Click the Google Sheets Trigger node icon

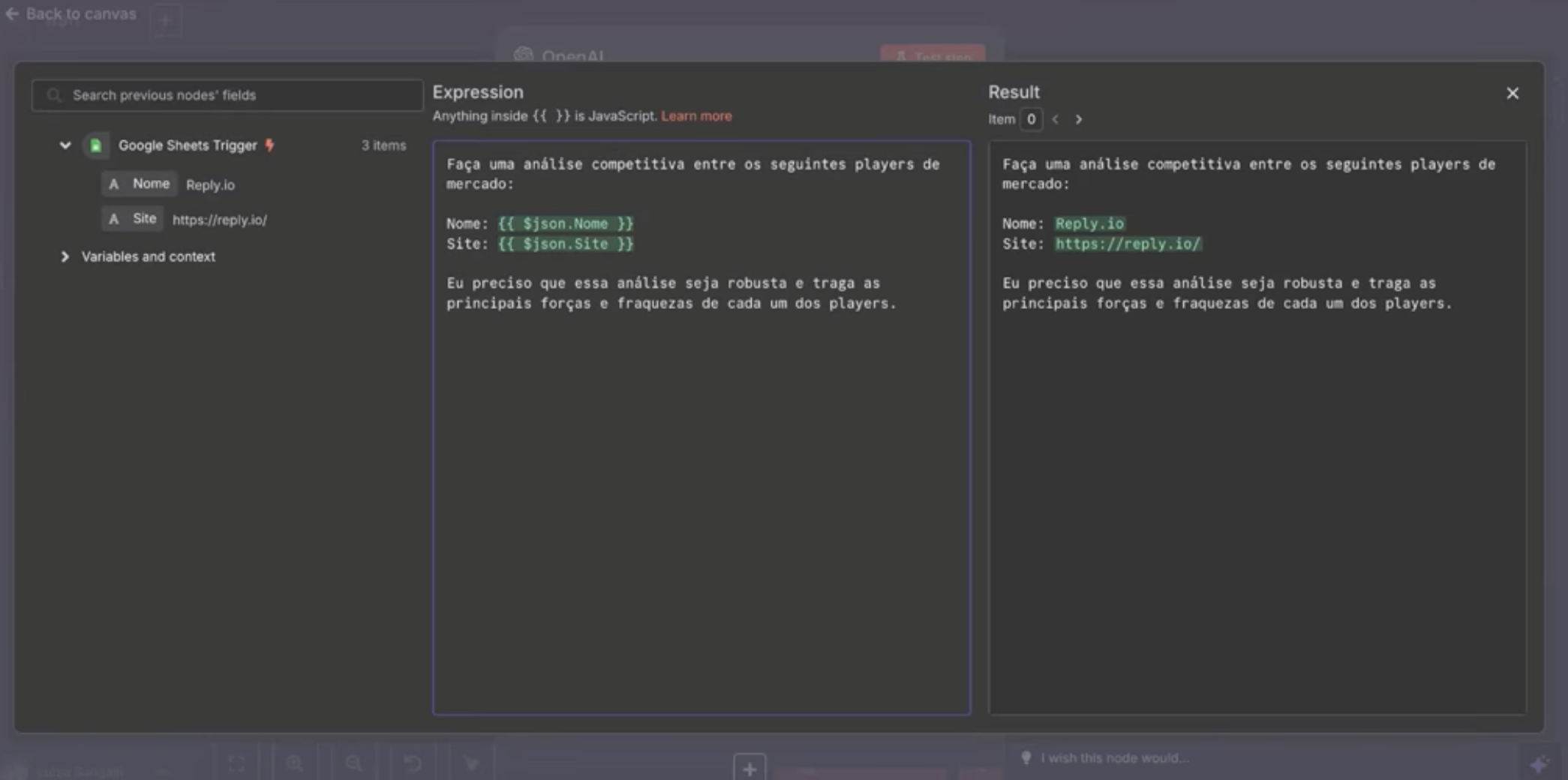(x=96, y=145)
